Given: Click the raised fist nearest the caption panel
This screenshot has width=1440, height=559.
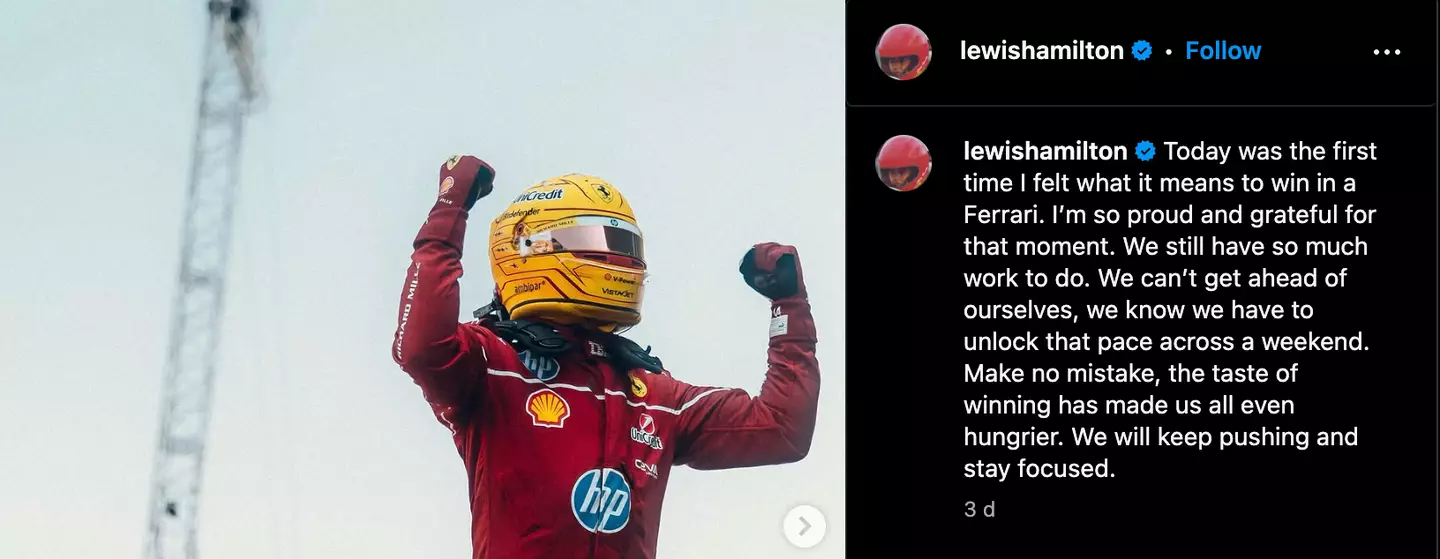Looking at the screenshot, I should 771,270.
